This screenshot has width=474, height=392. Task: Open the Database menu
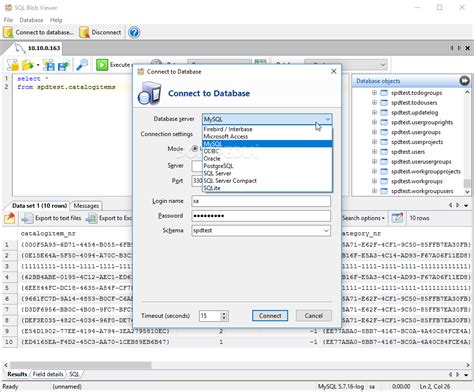pyautogui.click(x=31, y=20)
